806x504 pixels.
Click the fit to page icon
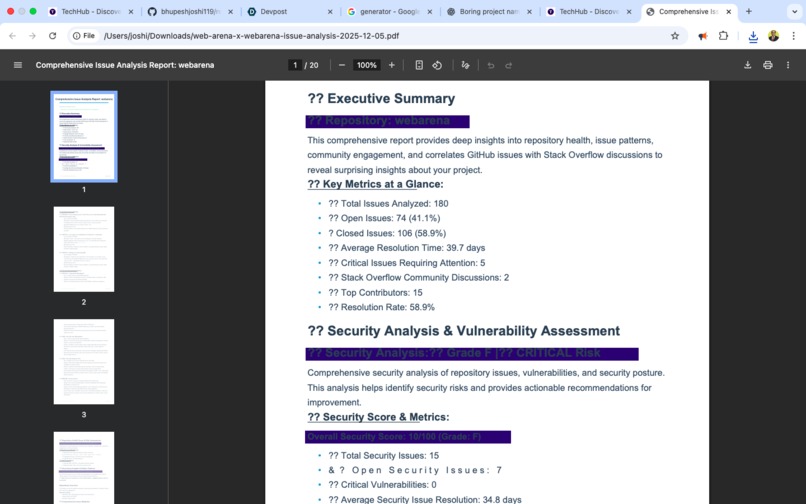[419, 65]
